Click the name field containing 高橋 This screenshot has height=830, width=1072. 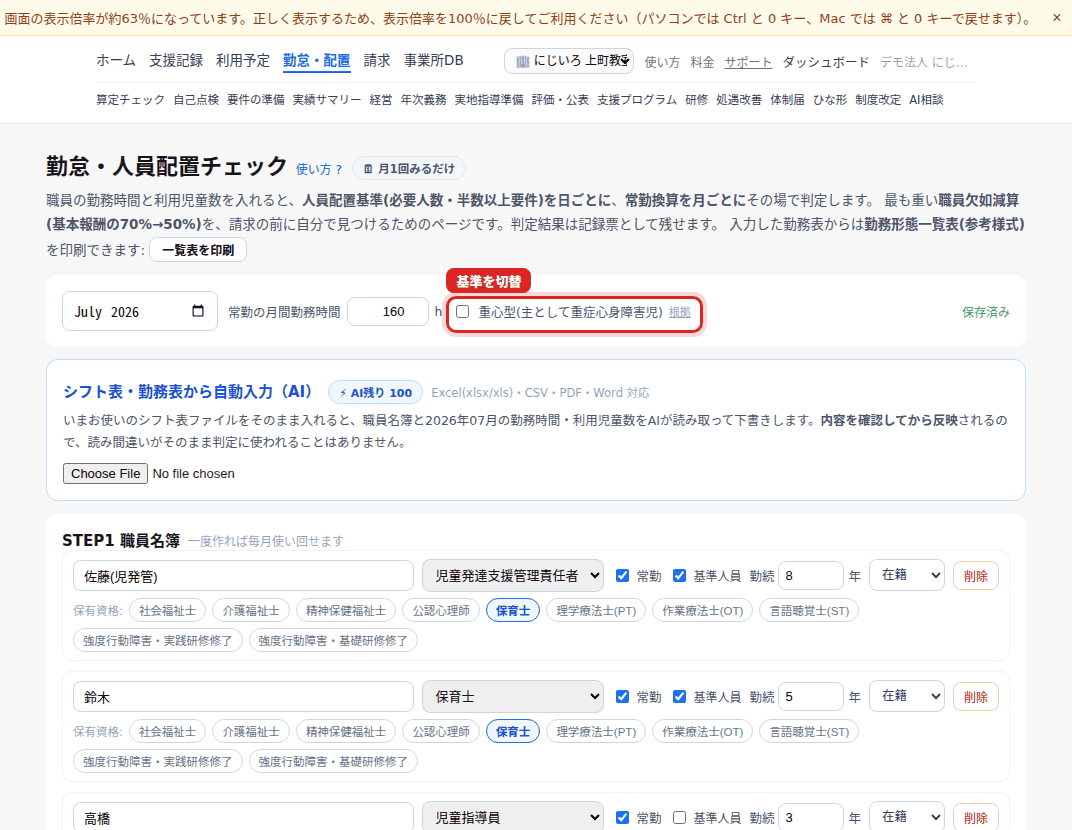[x=243, y=818]
